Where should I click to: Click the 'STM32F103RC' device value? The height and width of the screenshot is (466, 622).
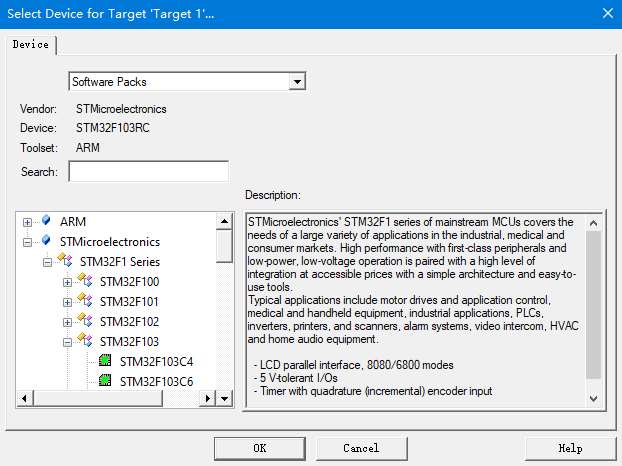[113, 128]
